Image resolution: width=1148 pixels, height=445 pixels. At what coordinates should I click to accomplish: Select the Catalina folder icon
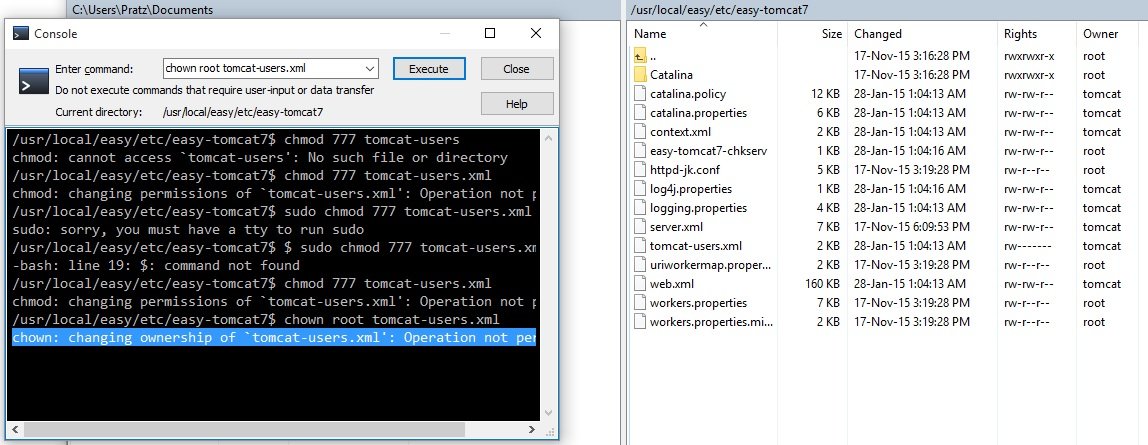(640, 75)
